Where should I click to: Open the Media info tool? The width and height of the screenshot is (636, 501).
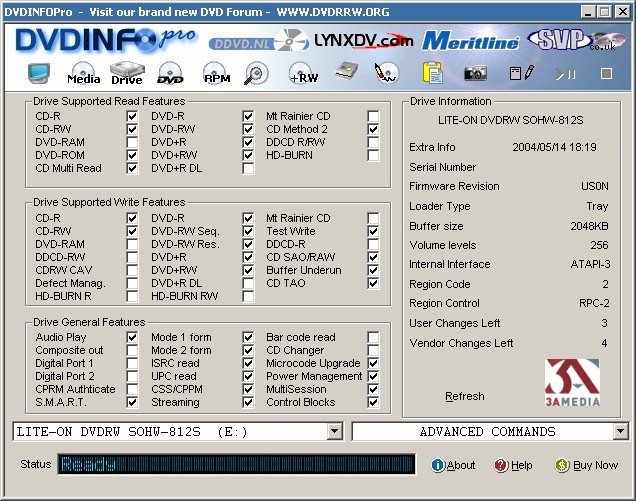tap(84, 73)
